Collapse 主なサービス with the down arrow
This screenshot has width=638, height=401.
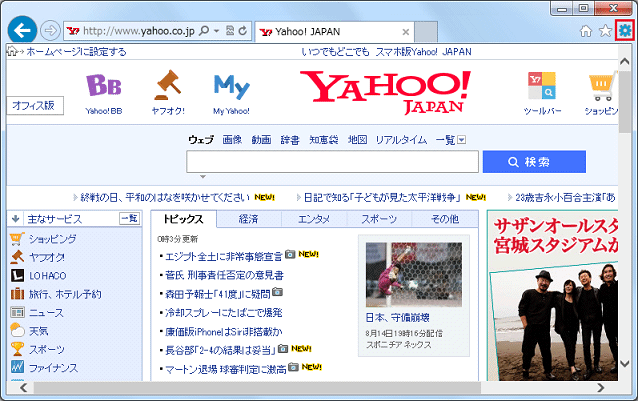tap(15, 219)
